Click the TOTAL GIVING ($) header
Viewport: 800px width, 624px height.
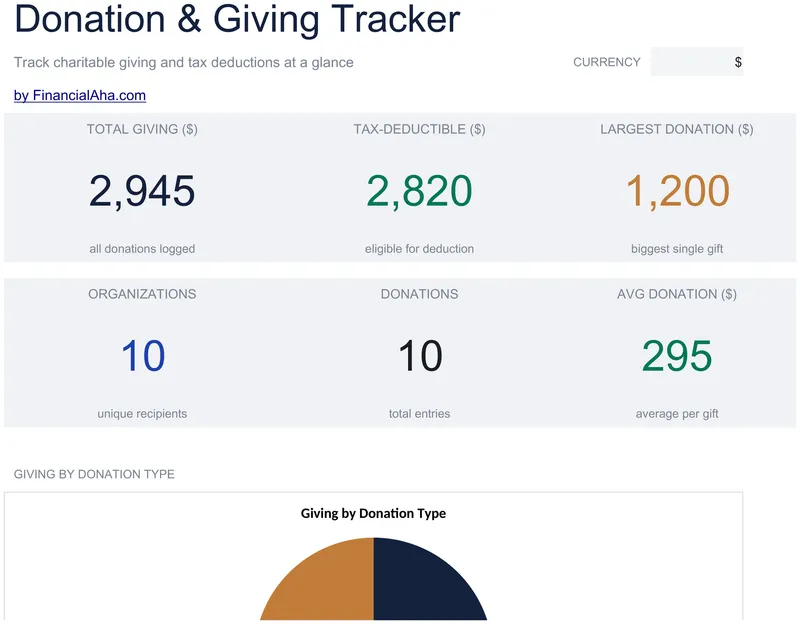(142, 129)
